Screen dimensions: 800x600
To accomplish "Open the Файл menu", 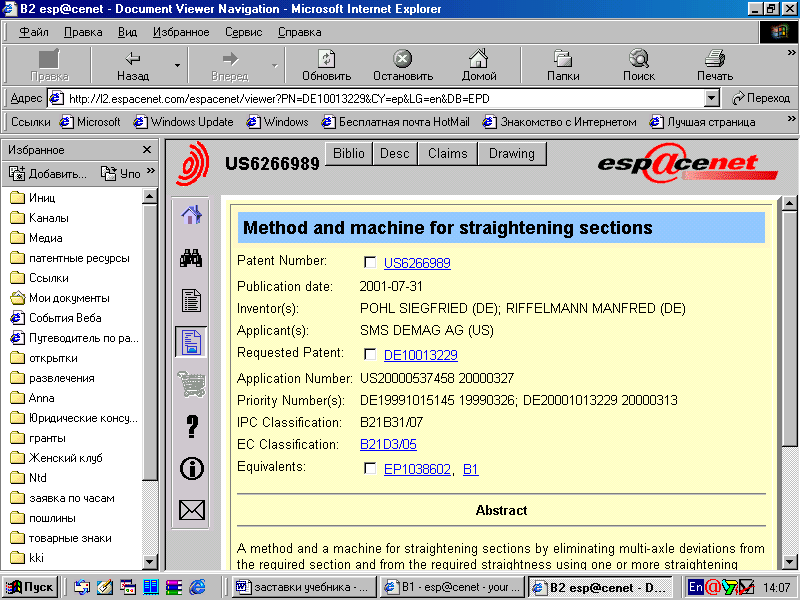I will click(34, 32).
